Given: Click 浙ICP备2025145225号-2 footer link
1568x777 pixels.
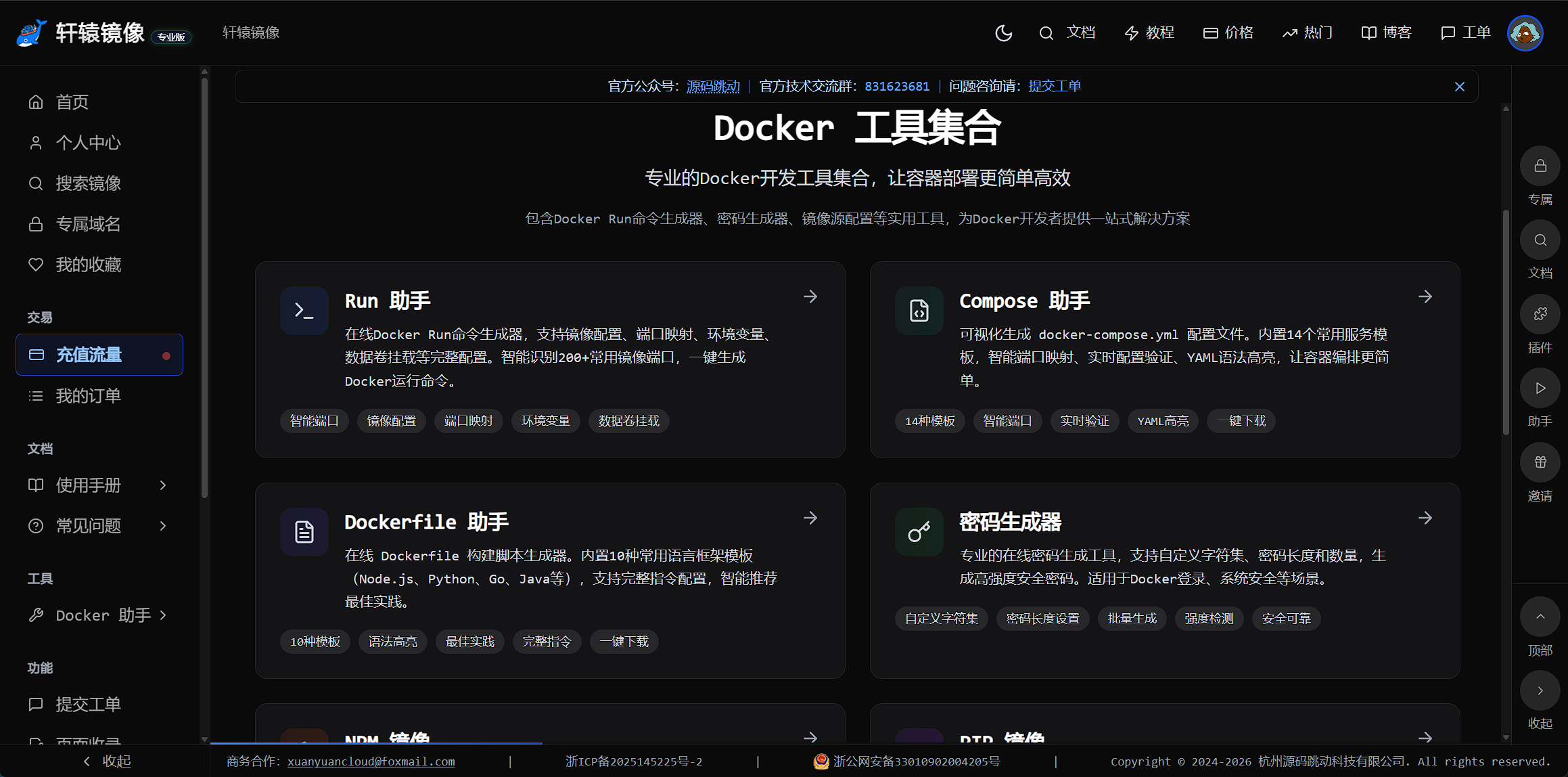Looking at the screenshot, I should pos(634,761).
